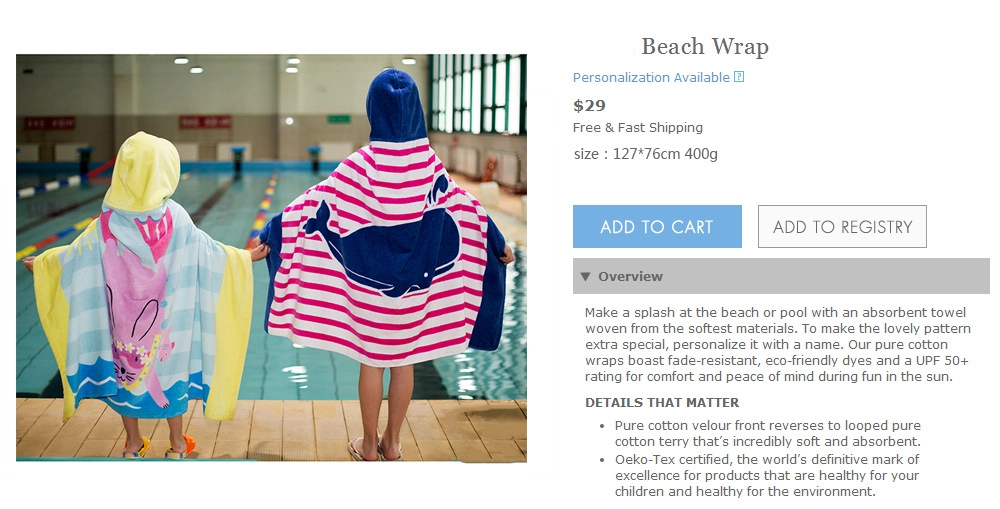The height and width of the screenshot is (509, 1000).
Task: Click the Oeko-Tex certified bullet point
Action: click(767, 475)
